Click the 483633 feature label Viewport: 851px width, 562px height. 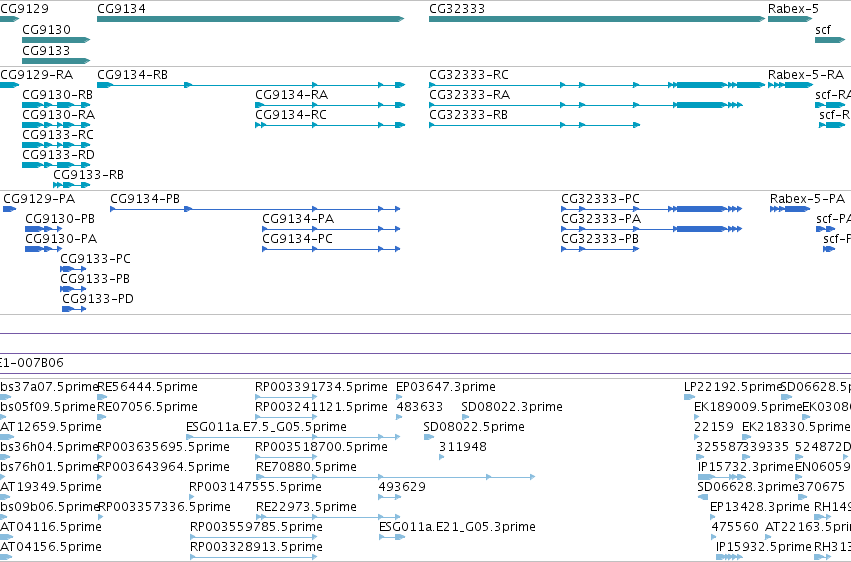pyautogui.click(x=420, y=407)
